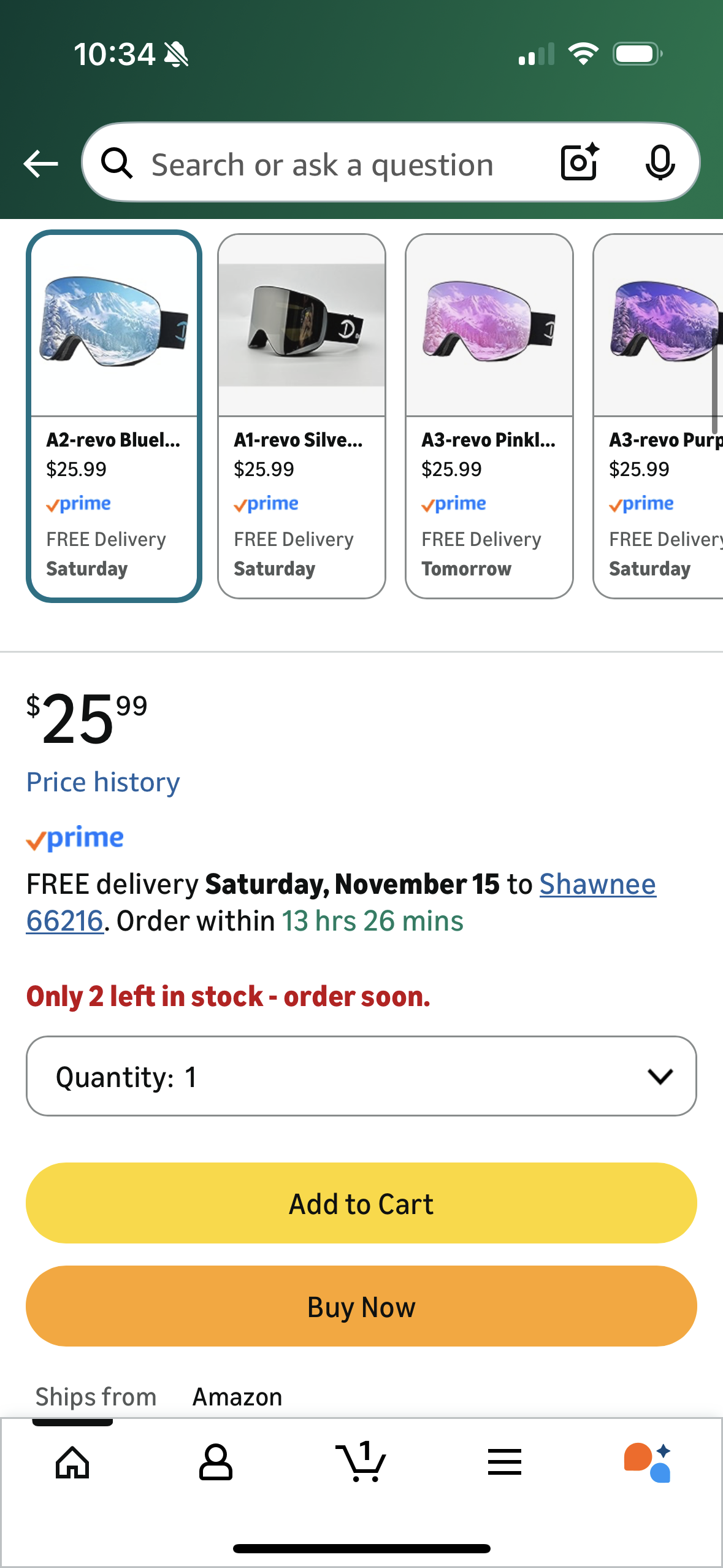Screen dimensions: 723x1568
Task: Tap the microphone voice search icon
Action: 660,163
